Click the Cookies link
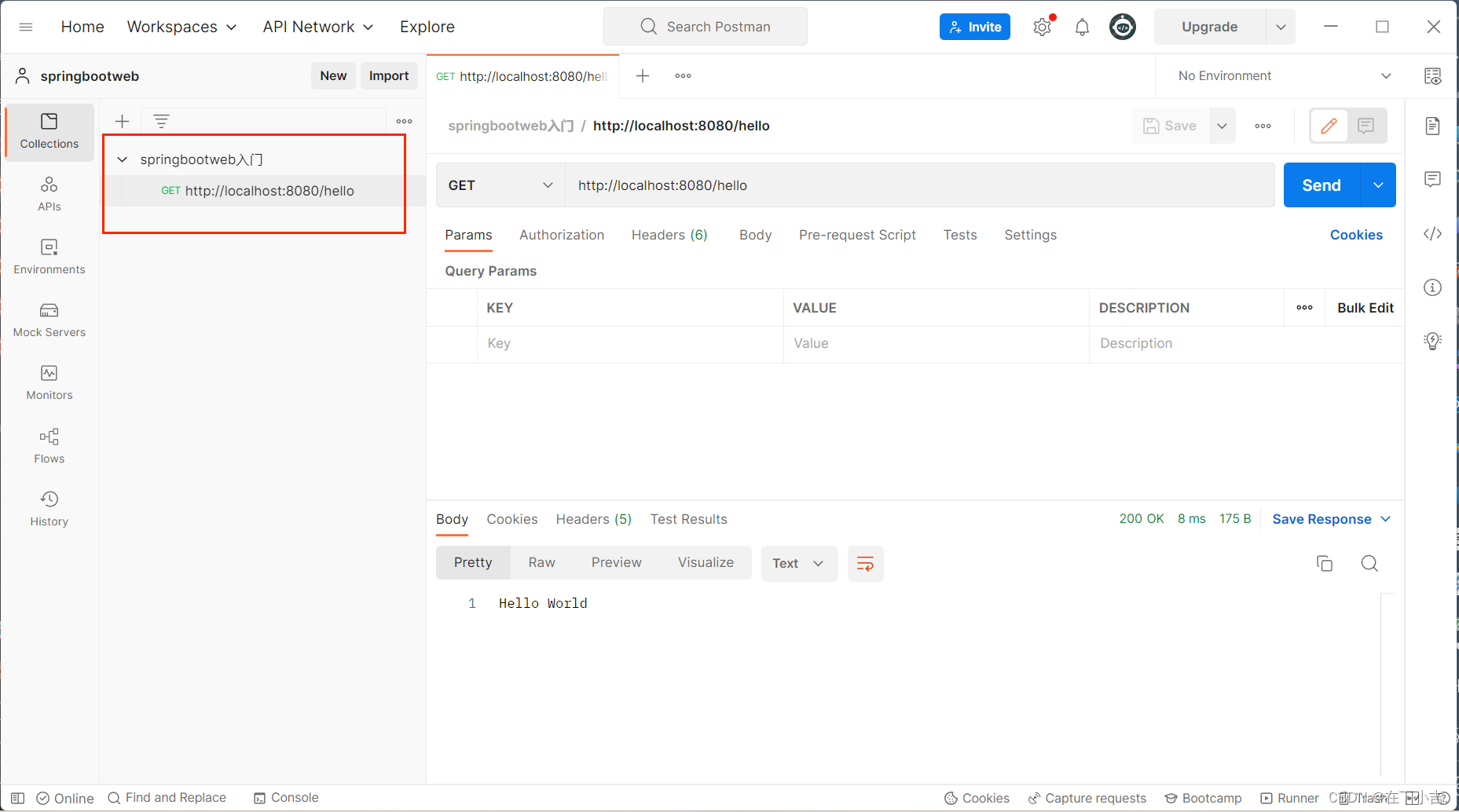 [x=1356, y=235]
